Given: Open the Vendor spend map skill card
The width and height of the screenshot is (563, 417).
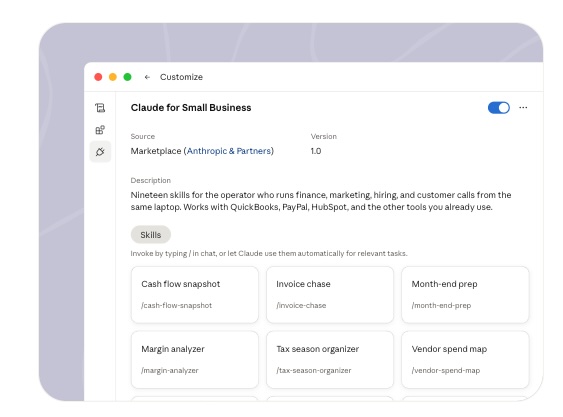Looking at the screenshot, I should (x=465, y=360).
